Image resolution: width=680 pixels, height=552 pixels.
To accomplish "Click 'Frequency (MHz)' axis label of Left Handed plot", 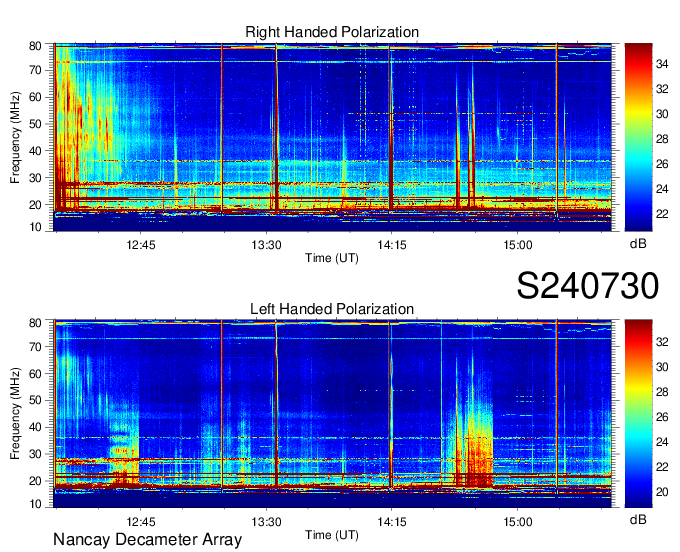I will click(x=15, y=414).
